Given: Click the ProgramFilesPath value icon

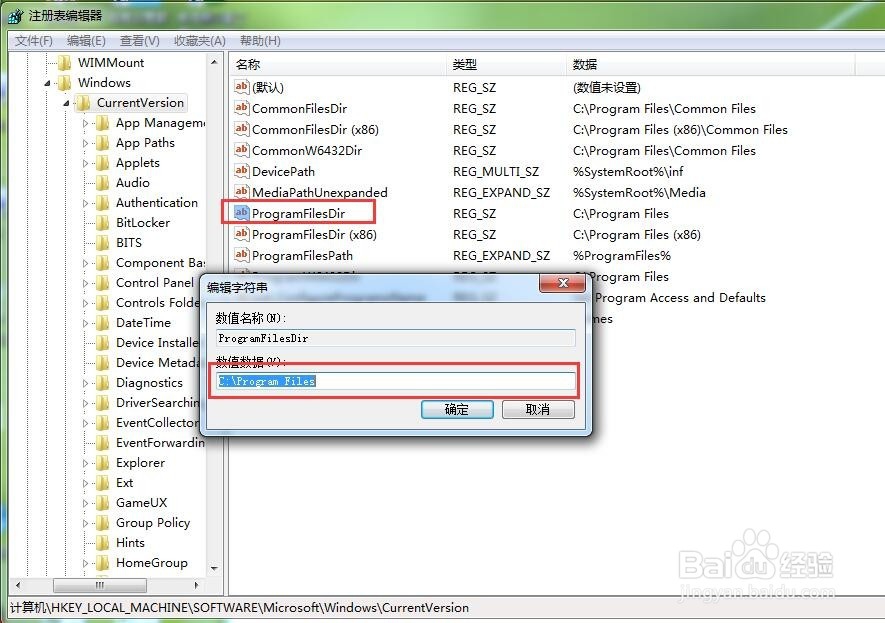Looking at the screenshot, I should coord(242,255).
